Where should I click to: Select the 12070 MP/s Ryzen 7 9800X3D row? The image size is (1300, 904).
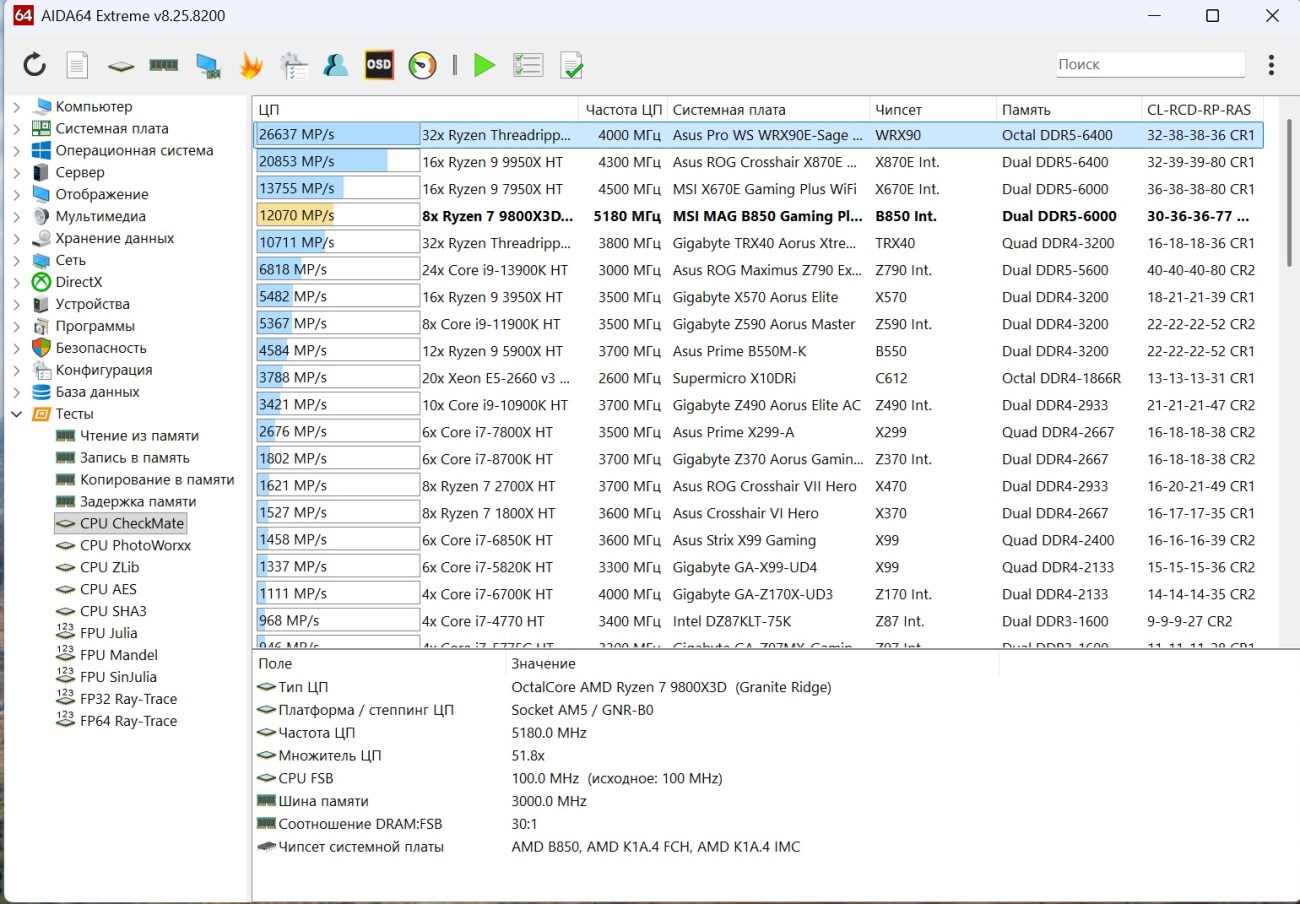tap(758, 216)
